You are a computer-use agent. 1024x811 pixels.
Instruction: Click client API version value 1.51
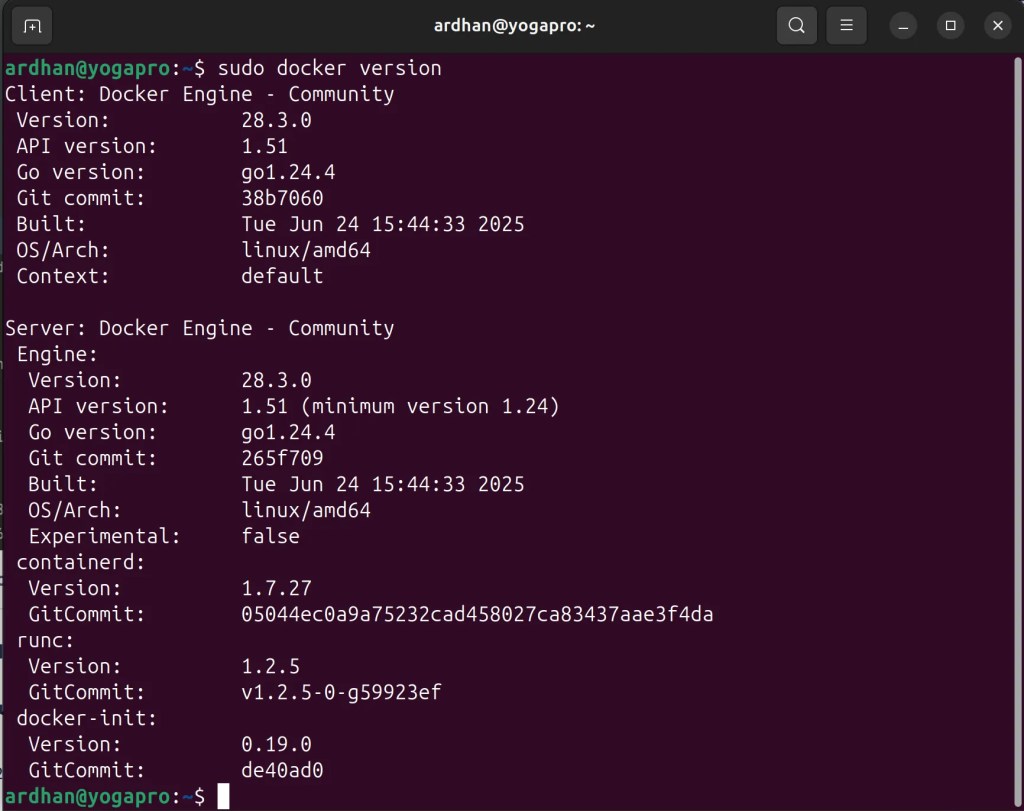264,146
